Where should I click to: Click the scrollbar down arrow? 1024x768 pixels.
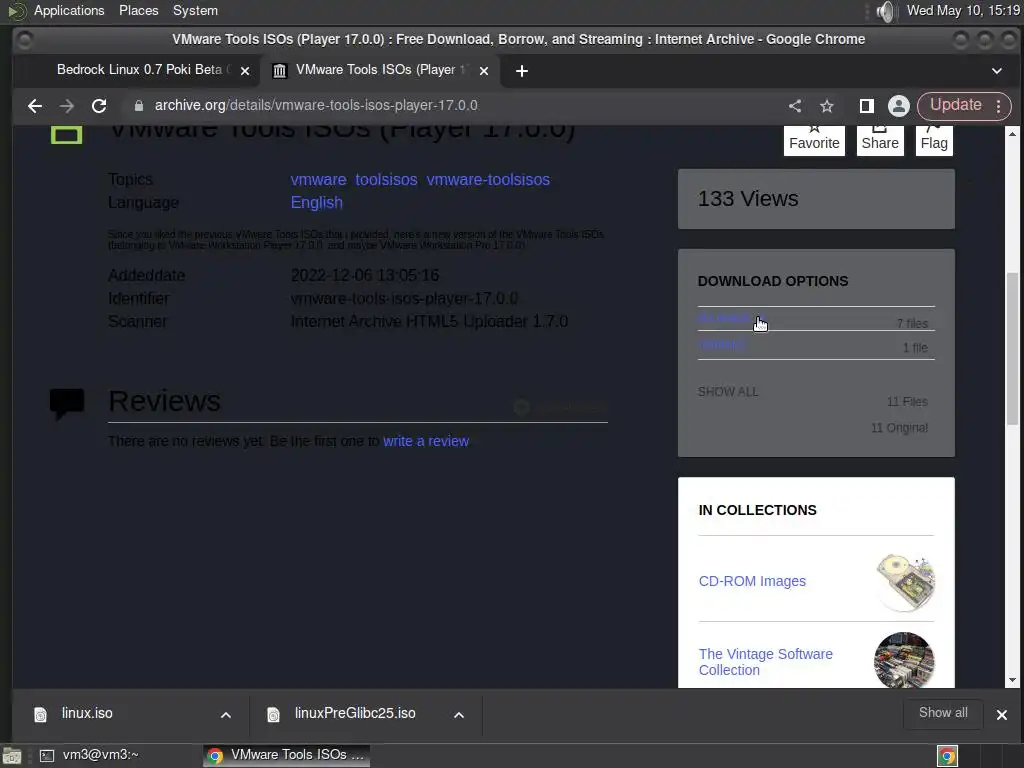(x=1012, y=680)
